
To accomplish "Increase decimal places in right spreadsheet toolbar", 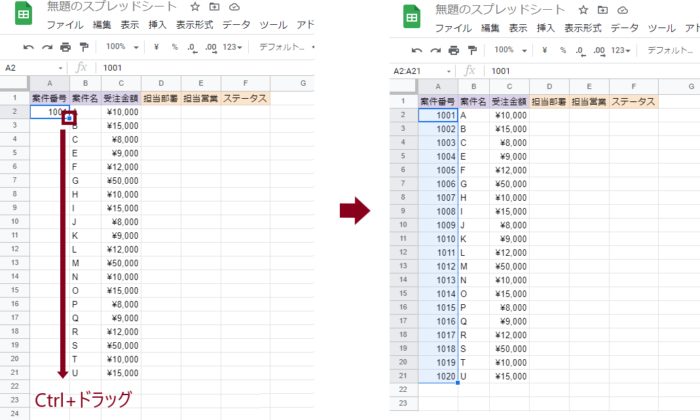I will pos(600,50).
